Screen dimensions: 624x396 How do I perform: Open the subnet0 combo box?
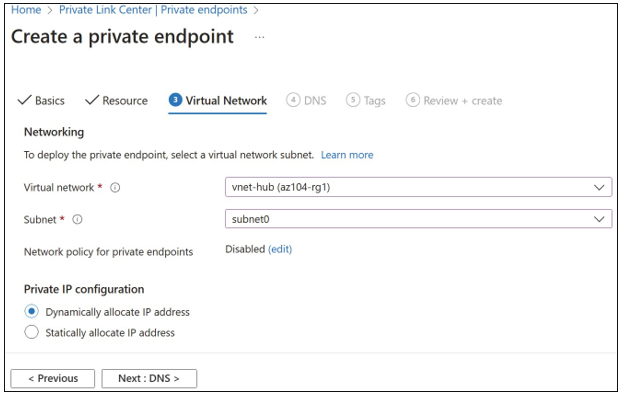(418, 219)
